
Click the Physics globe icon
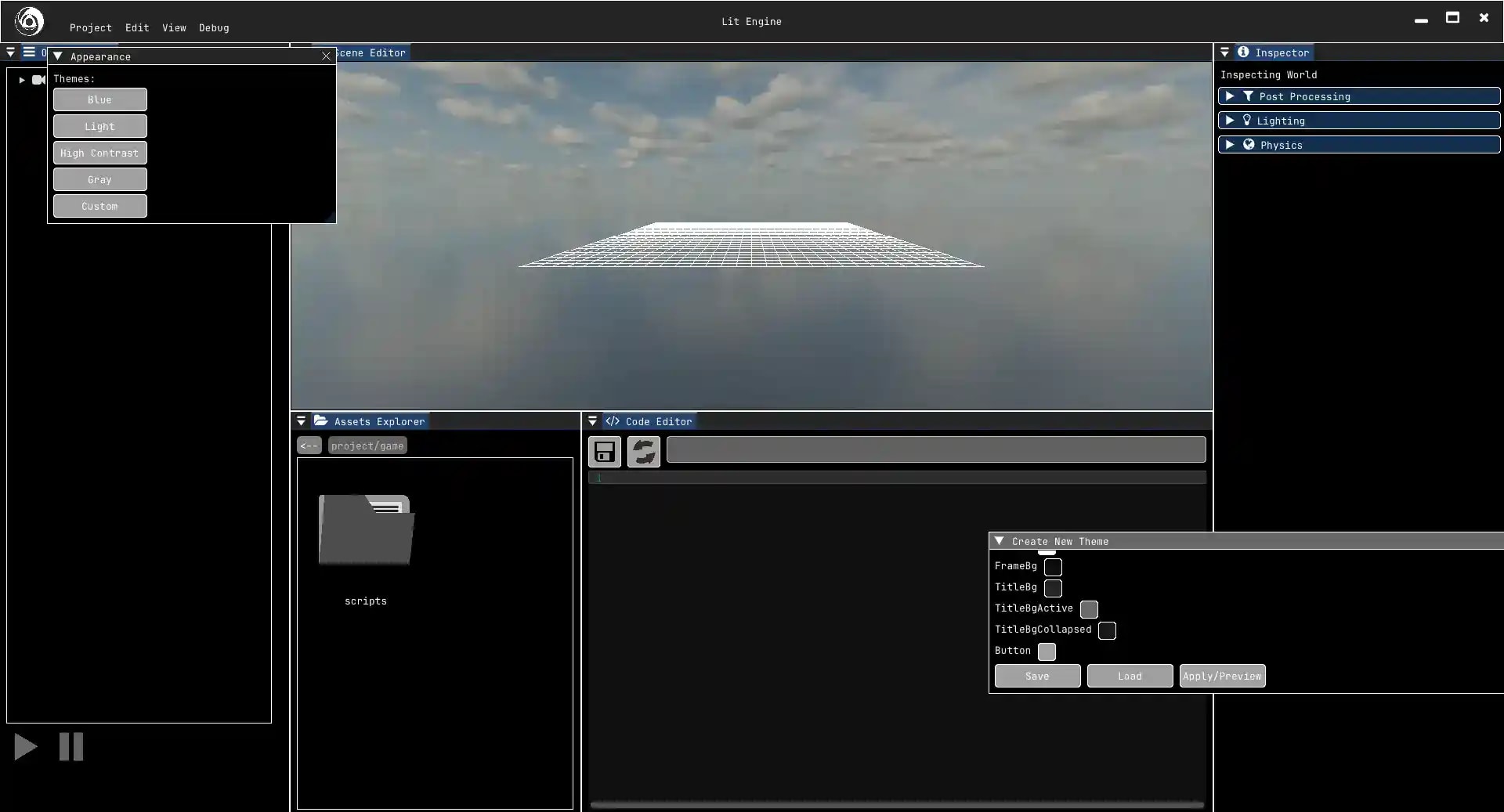[x=1249, y=144]
